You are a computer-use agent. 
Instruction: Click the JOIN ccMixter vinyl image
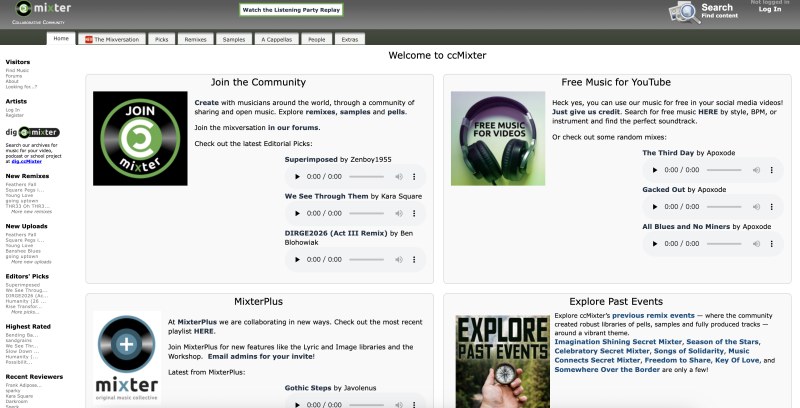[140, 138]
